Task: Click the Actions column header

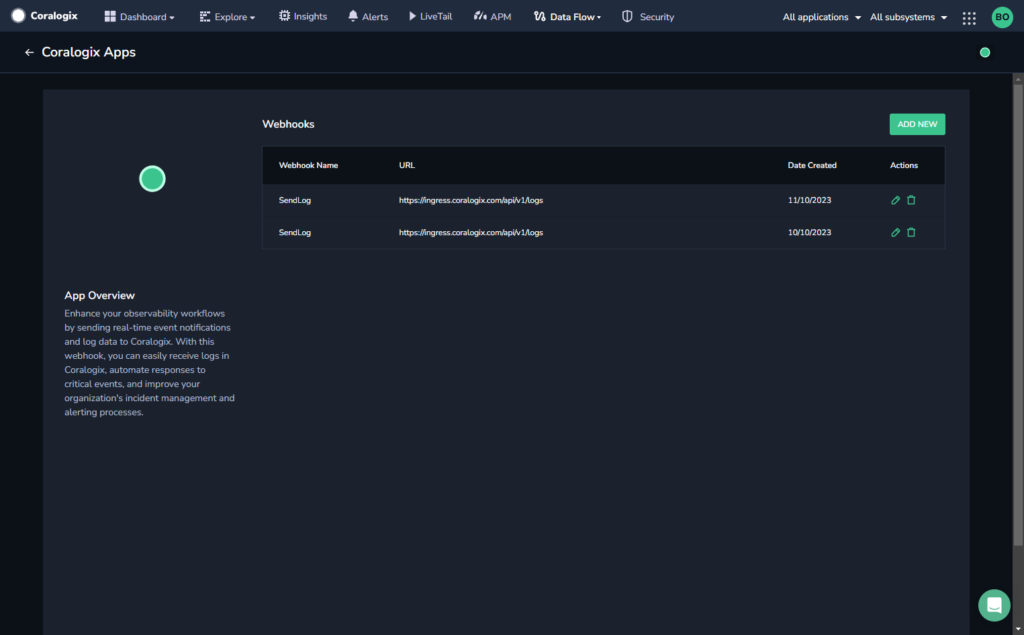Action: (x=904, y=165)
